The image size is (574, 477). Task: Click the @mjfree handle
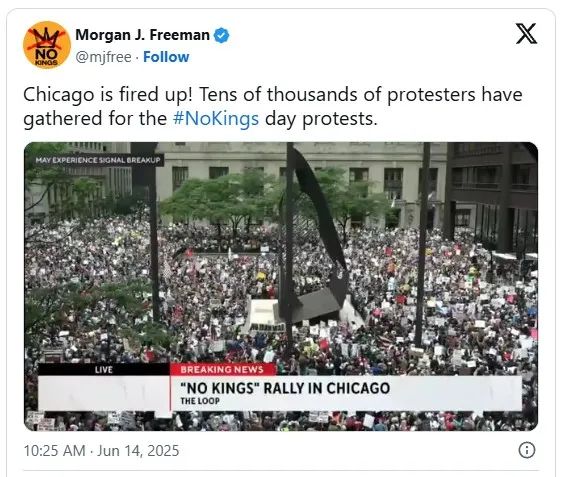[103, 57]
